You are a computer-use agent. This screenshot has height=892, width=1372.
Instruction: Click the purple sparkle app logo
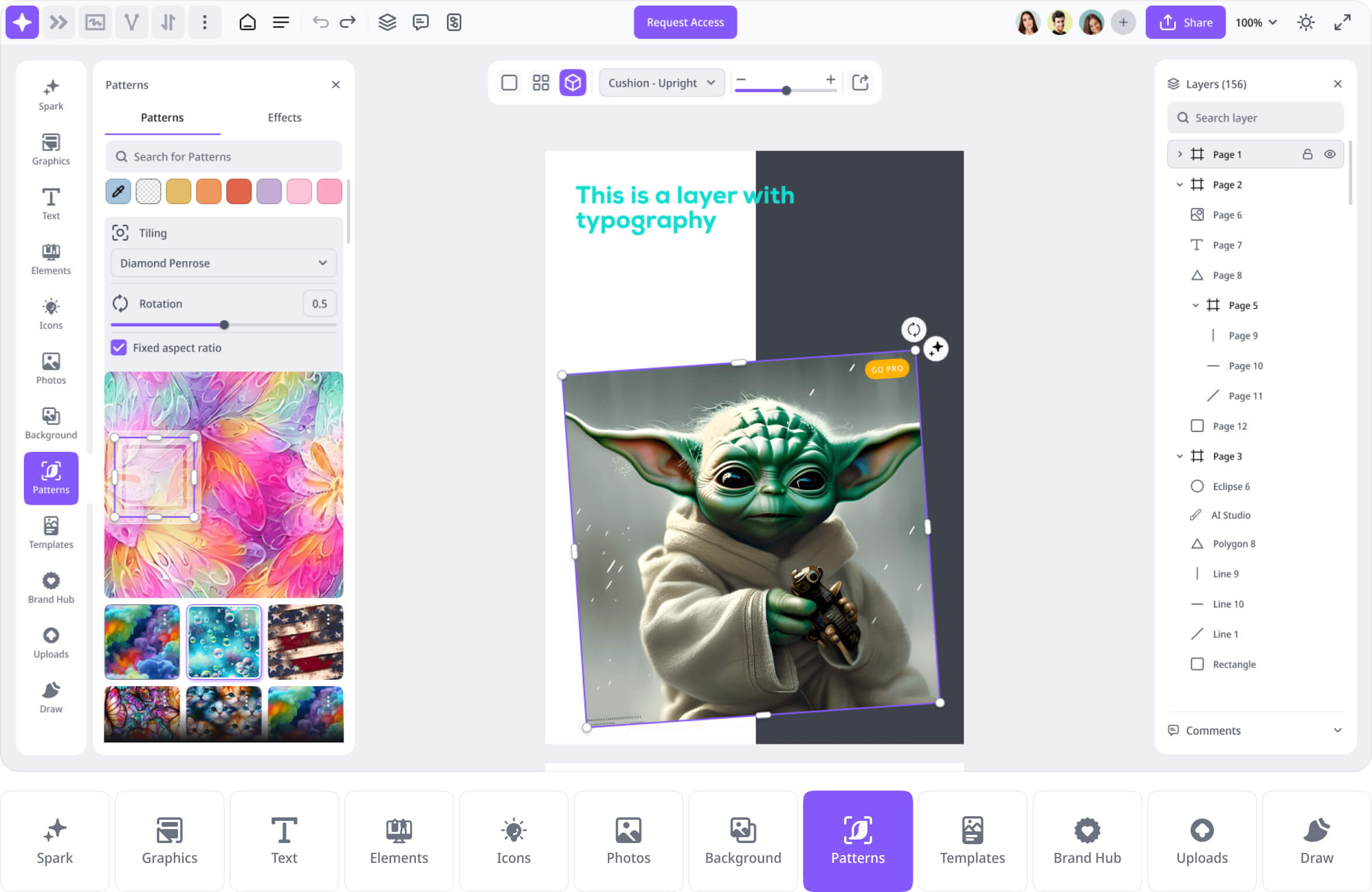(22, 22)
